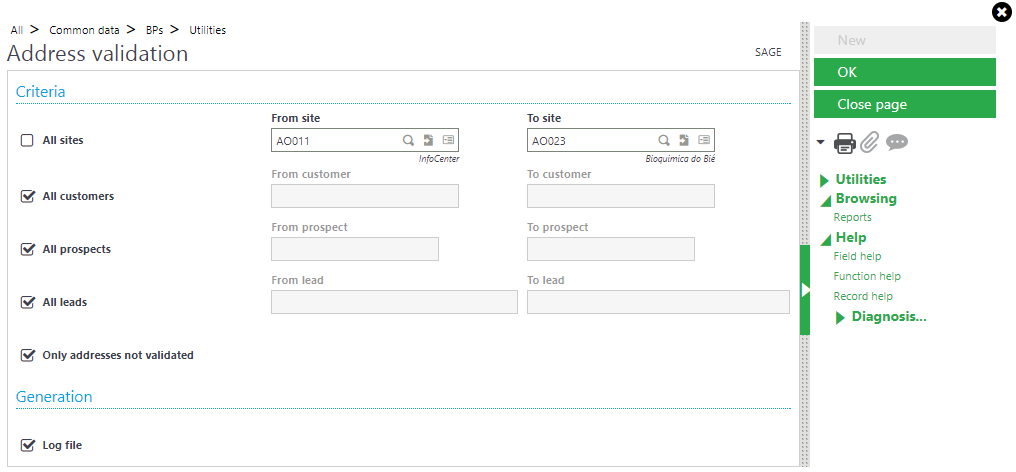Open the From site selection list icon

click(x=448, y=140)
